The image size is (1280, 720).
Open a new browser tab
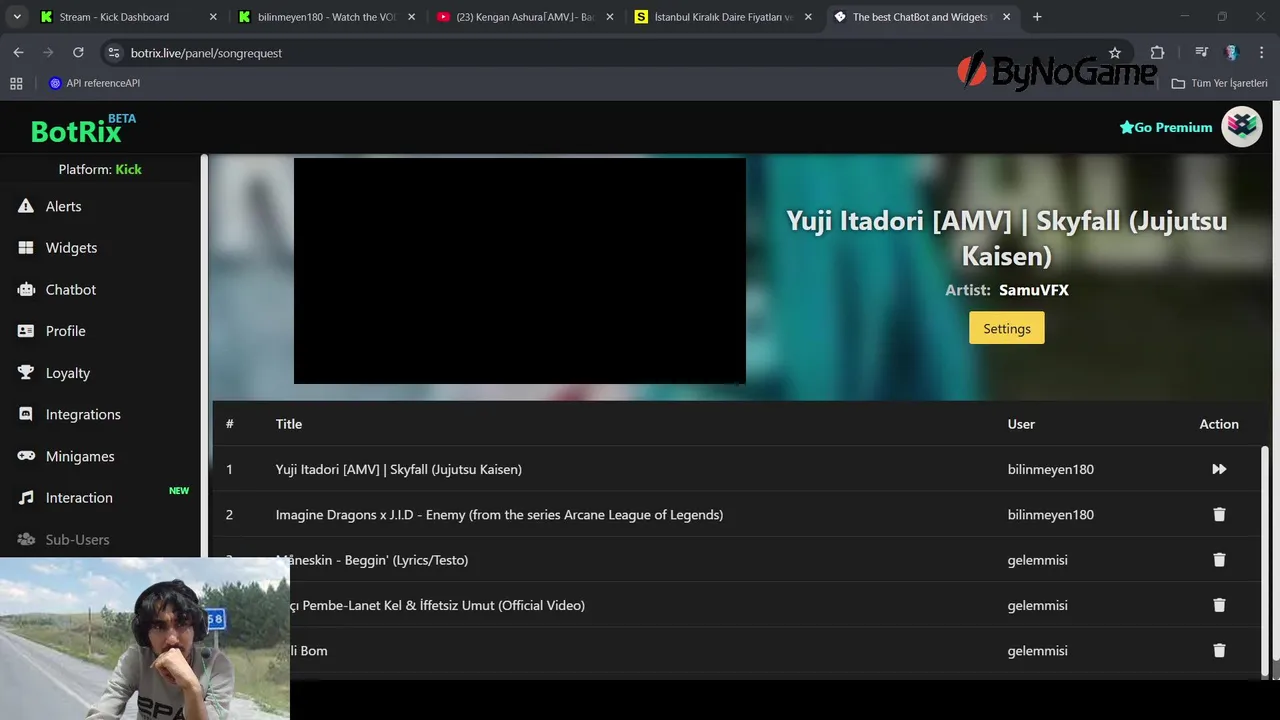(x=1037, y=17)
